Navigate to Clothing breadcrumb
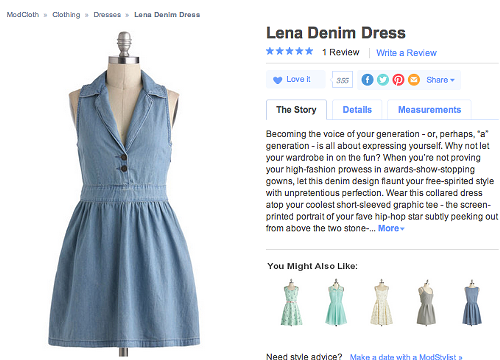 click(x=66, y=15)
